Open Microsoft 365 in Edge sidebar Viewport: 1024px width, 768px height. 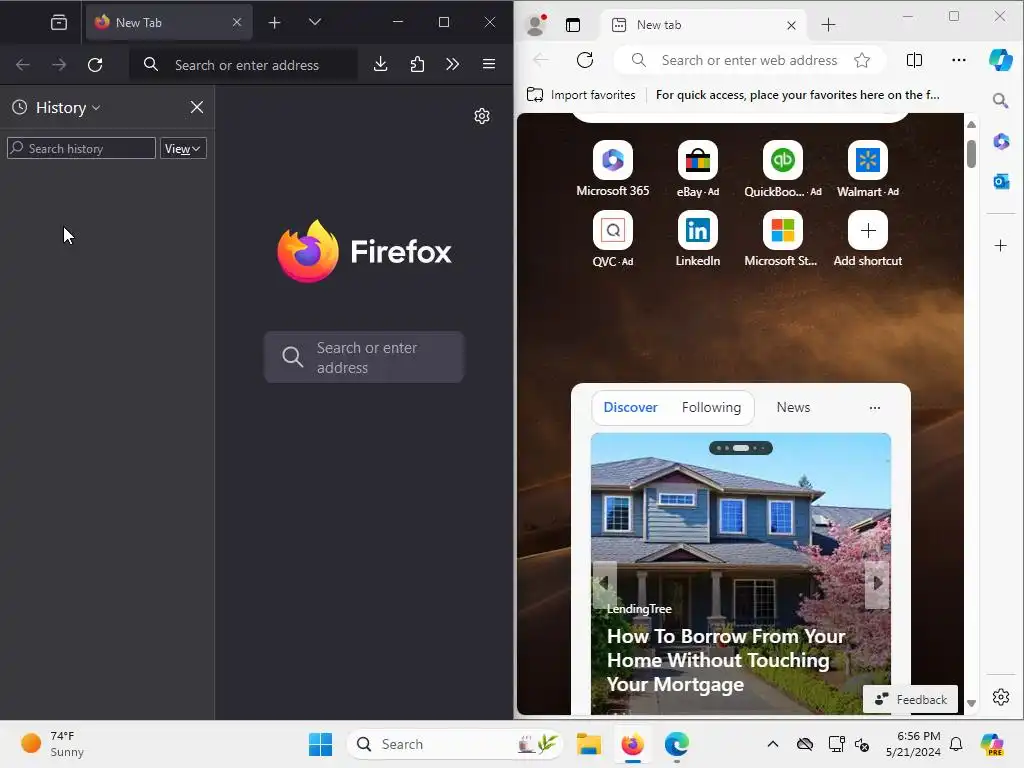(1000, 141)
